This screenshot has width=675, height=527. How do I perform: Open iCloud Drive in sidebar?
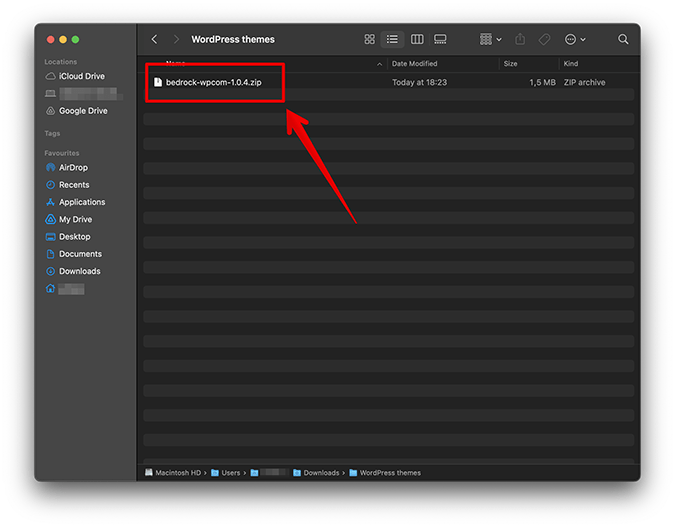point(75,76)
